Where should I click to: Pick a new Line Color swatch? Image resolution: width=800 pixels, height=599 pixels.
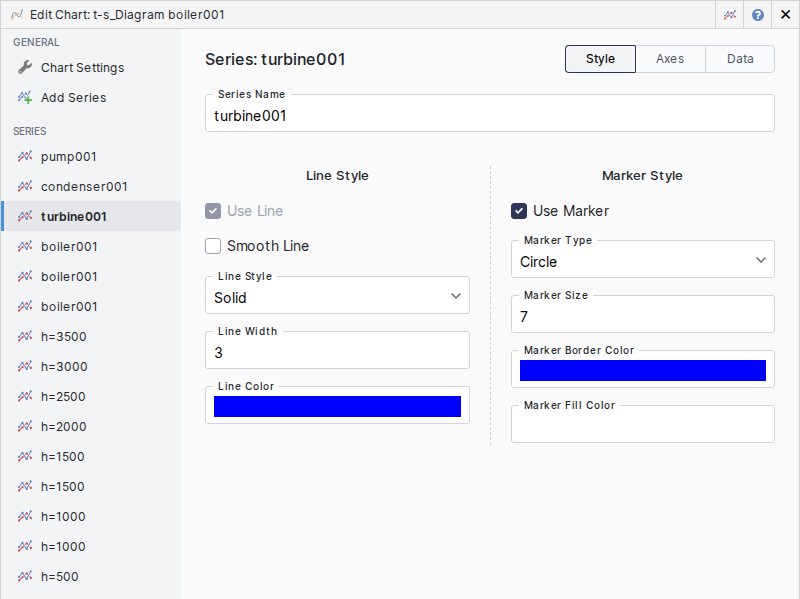337,406
